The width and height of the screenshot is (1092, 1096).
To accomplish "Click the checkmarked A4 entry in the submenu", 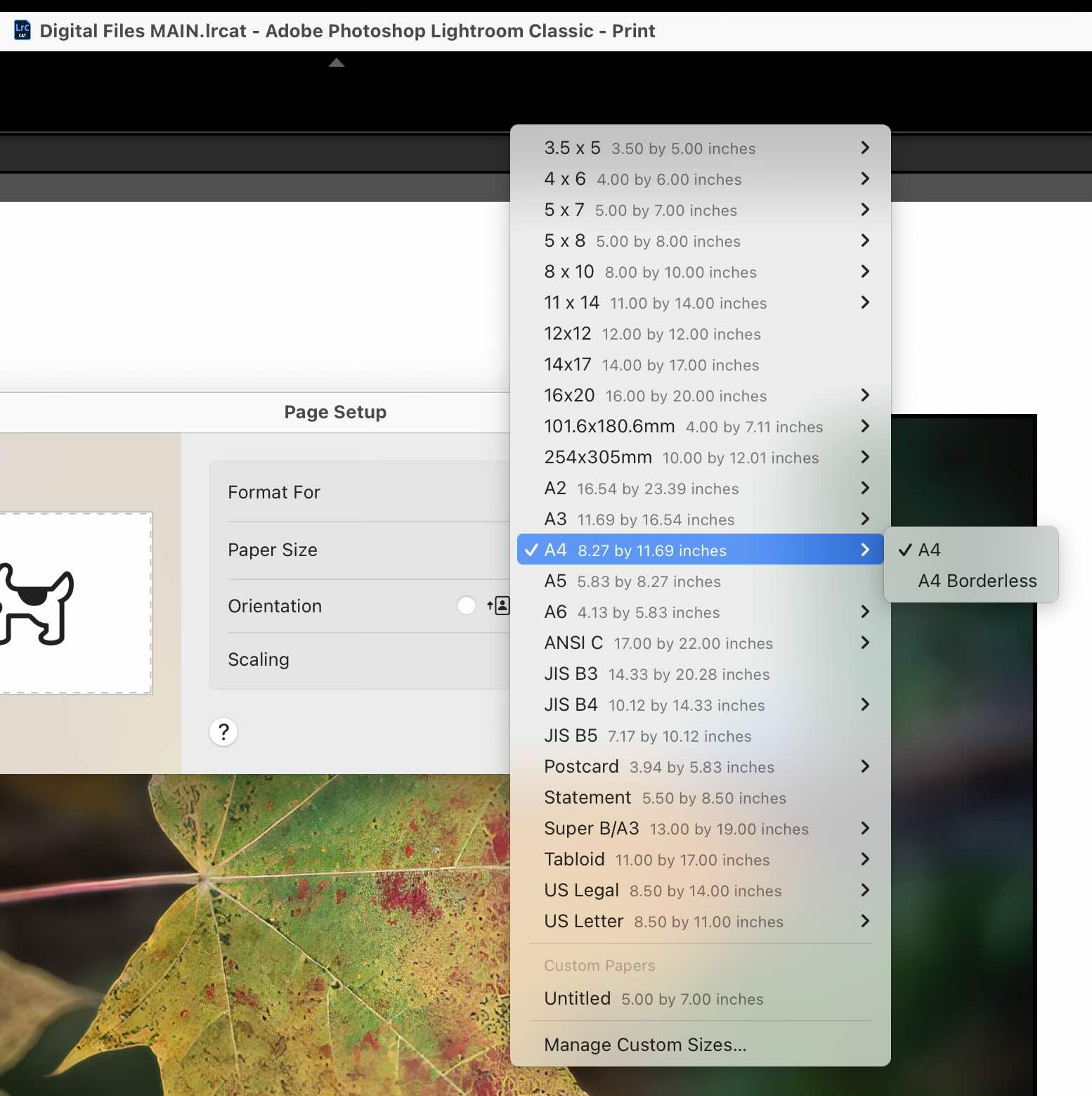I will point(929,550).
